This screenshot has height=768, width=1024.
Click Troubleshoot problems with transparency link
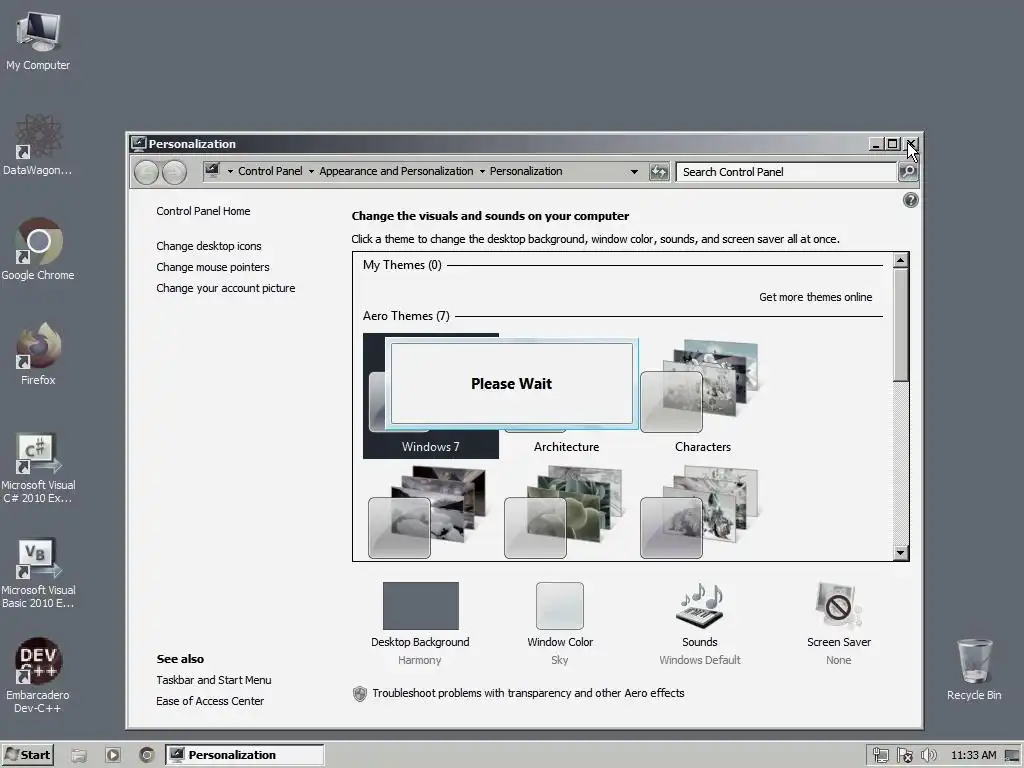pos(528,693)
